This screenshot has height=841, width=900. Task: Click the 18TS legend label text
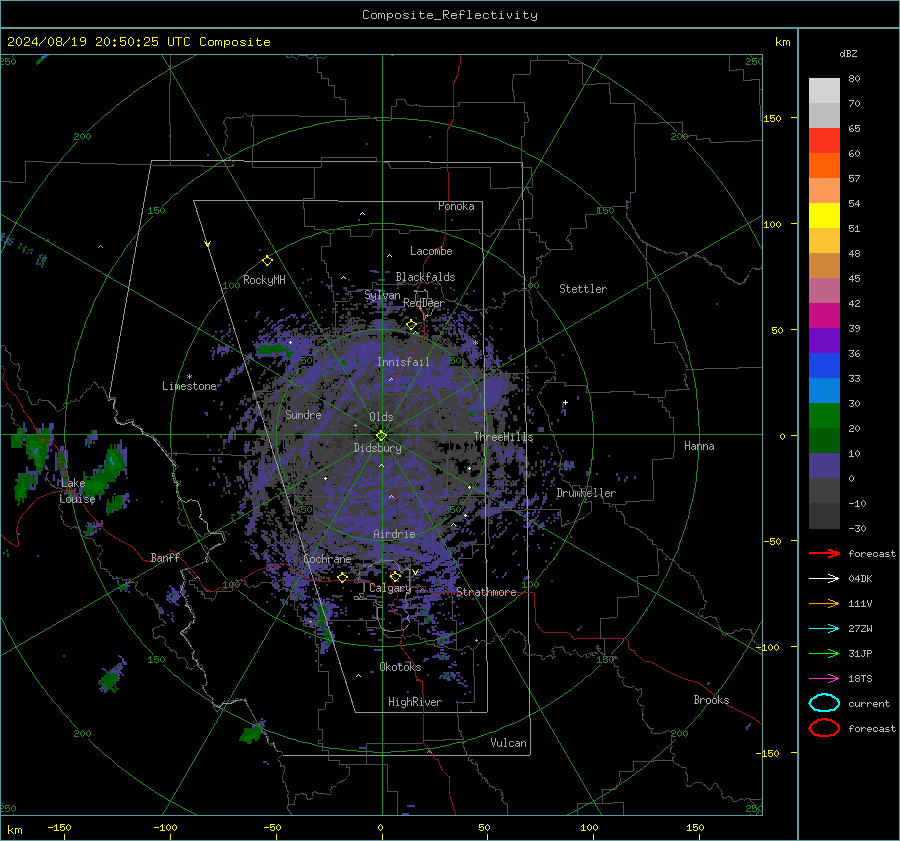860,679
